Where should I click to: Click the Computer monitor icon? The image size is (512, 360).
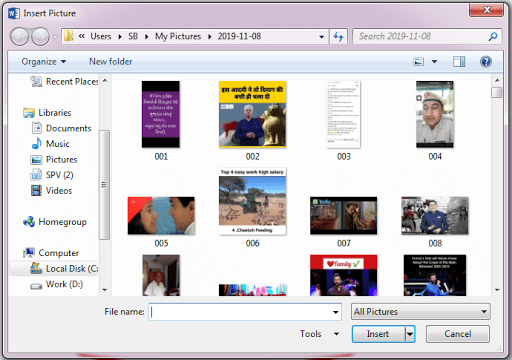(29, 253)
